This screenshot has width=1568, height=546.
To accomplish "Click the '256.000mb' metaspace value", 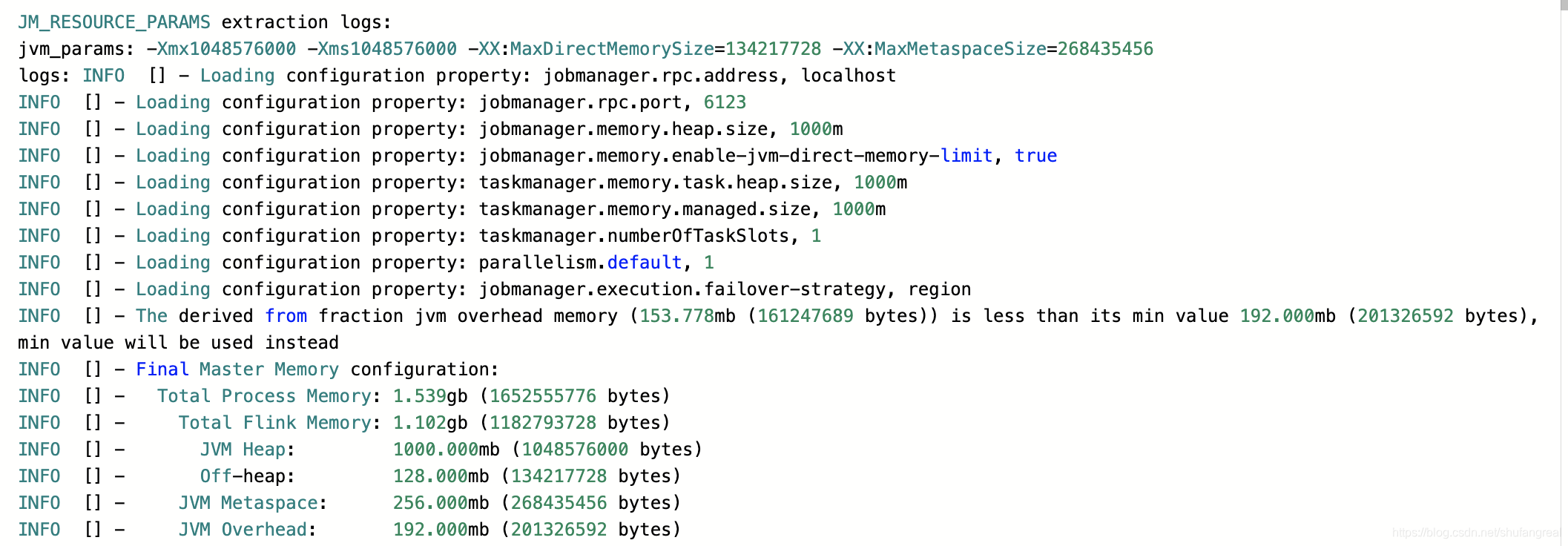I will coord(441,503).
